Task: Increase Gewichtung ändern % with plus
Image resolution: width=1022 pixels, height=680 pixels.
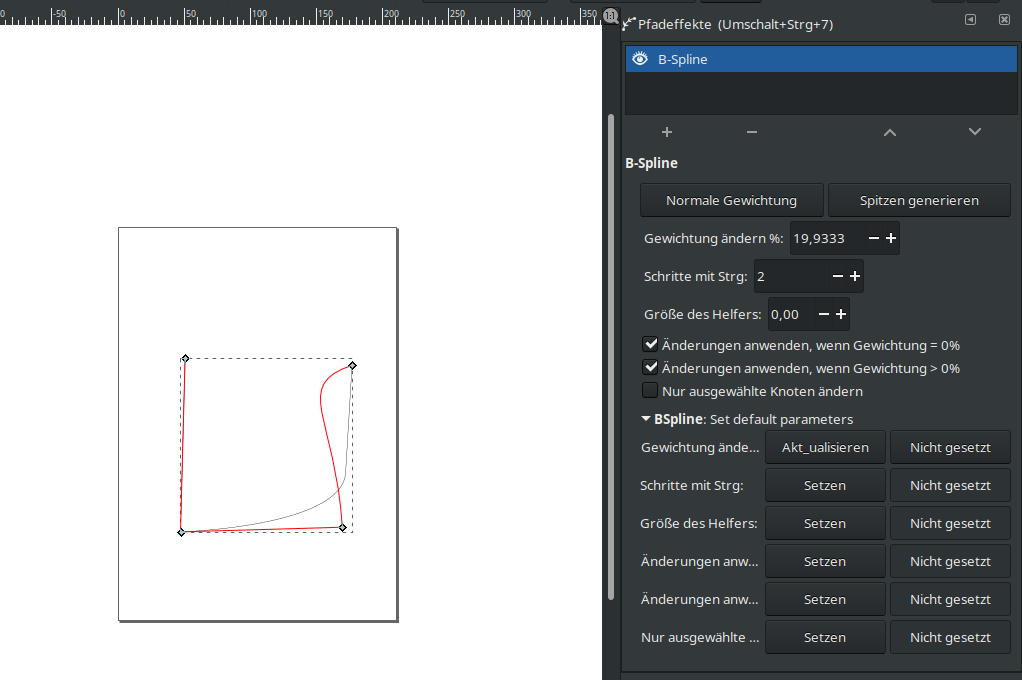Action: 891,239
